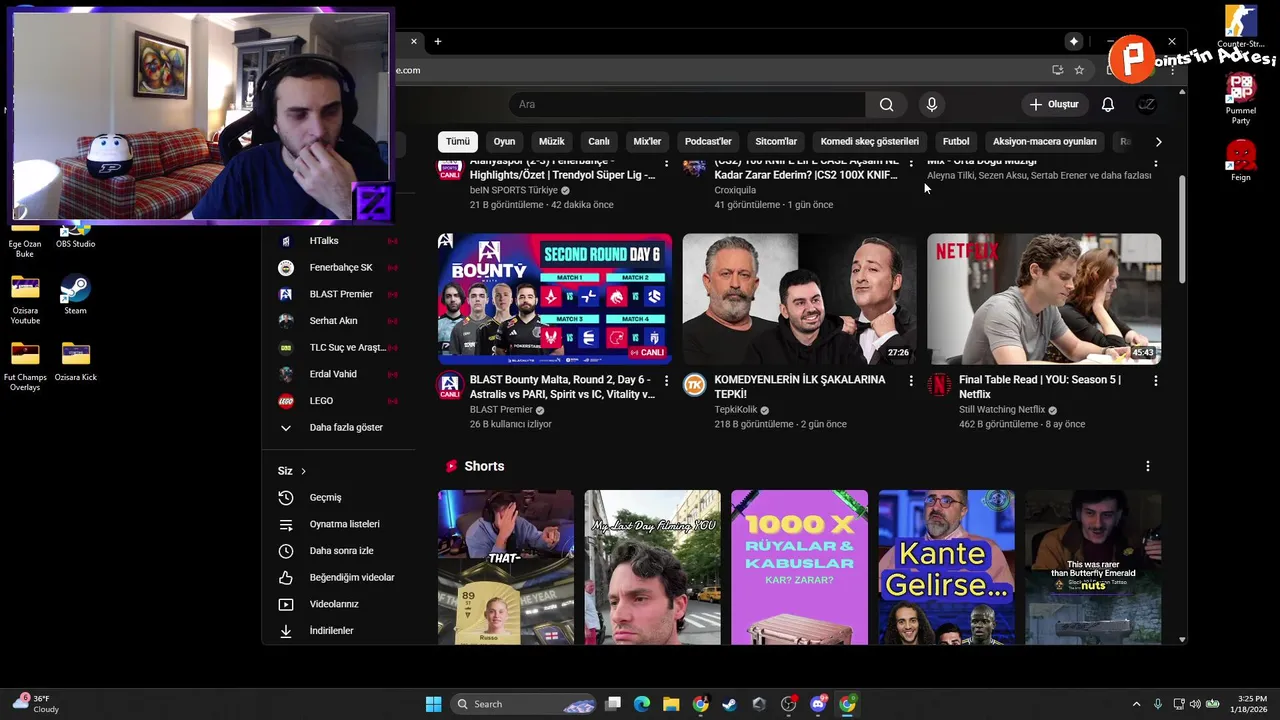Click the Ara search input field
The image size is (1280, 720).
click(x=687, y=104)
